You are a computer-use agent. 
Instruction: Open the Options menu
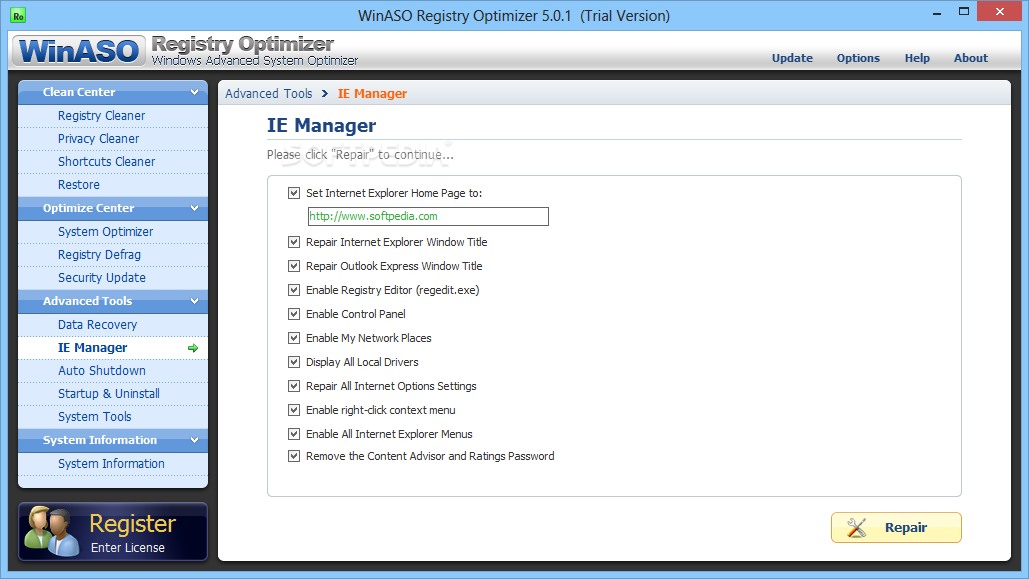858,58
